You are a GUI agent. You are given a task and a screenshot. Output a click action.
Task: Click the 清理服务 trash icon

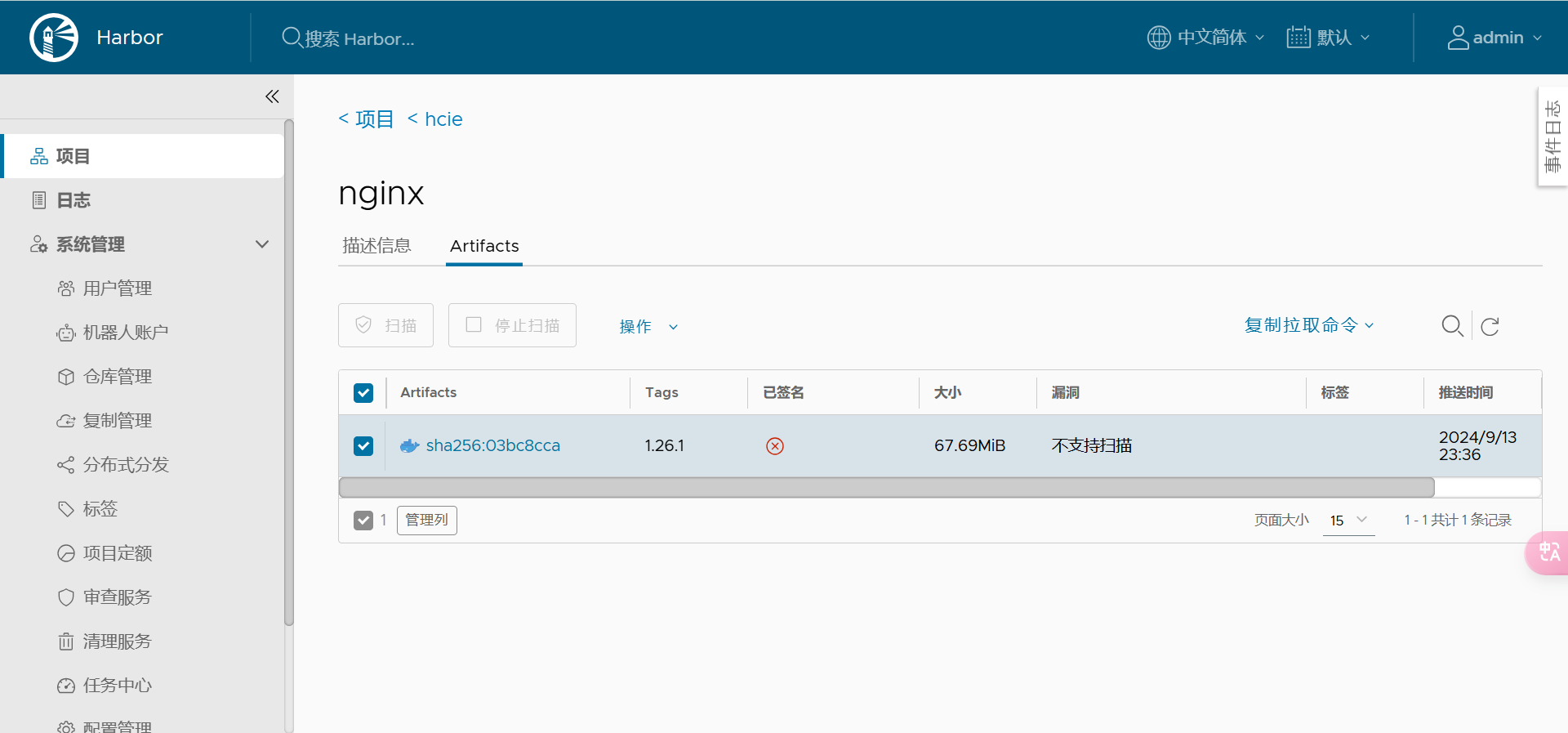click(x=66, y=641)
